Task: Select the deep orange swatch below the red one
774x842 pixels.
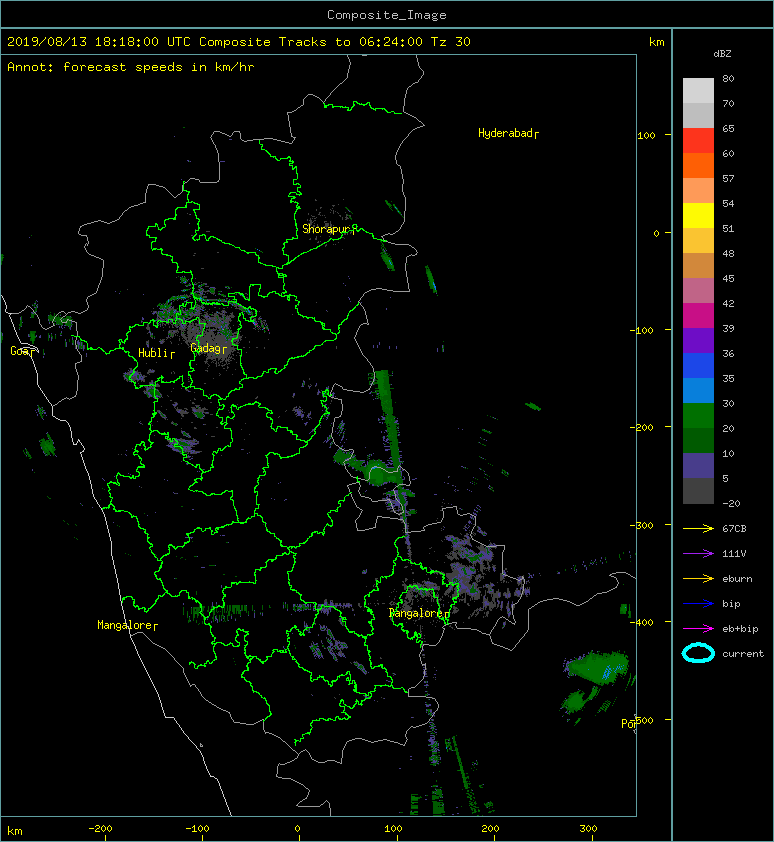Action: point(698,166)
